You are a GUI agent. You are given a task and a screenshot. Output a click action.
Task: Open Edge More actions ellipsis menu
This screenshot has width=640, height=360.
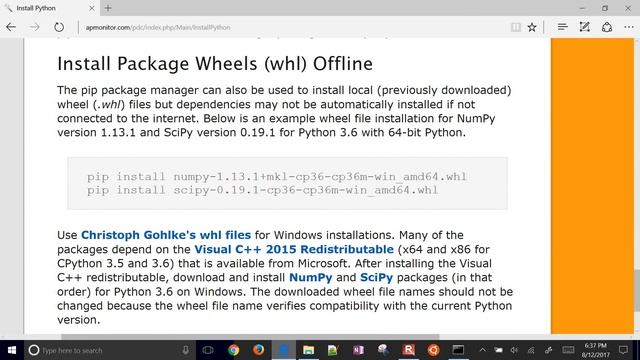629,27
